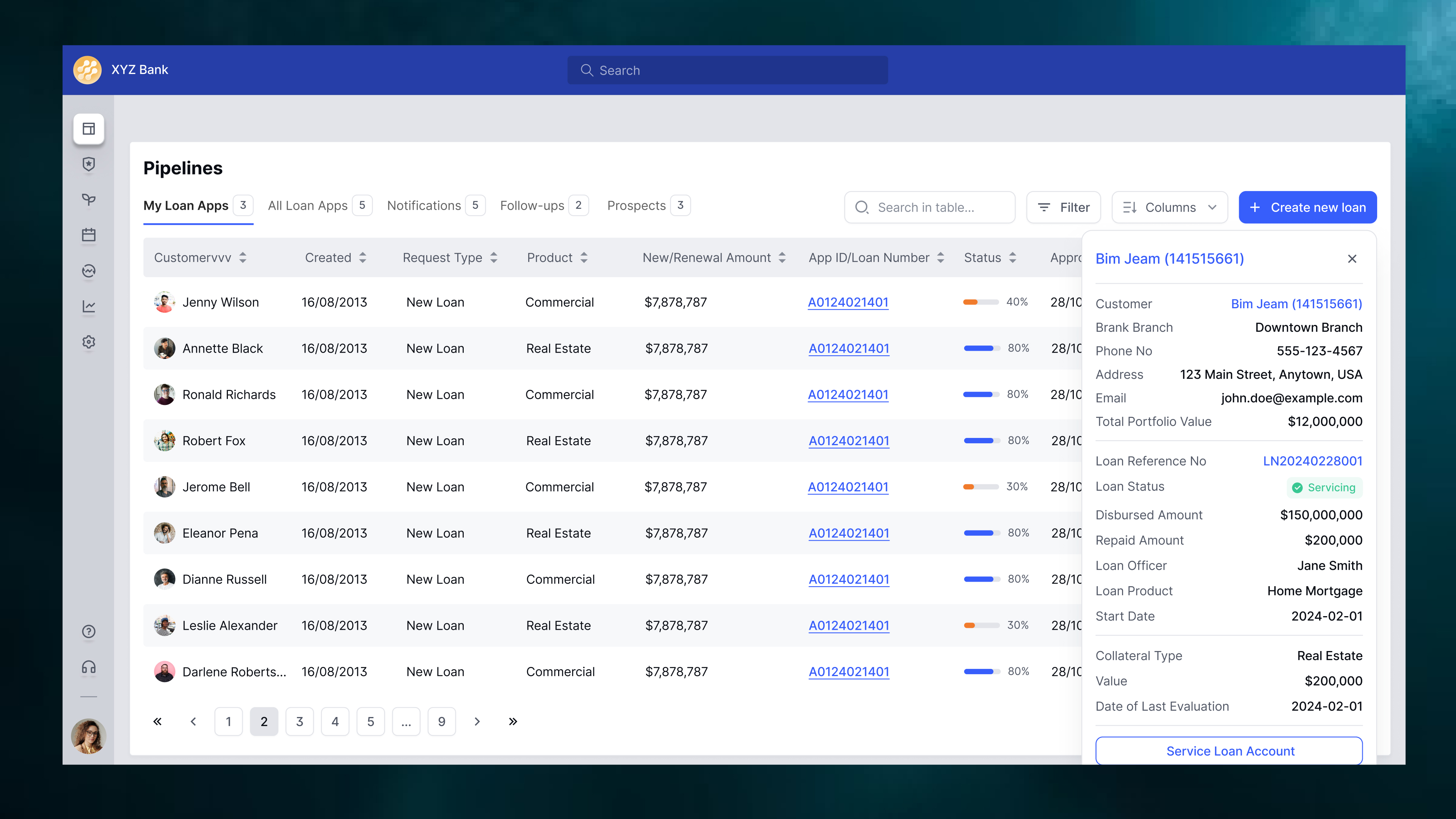Open the dashboard layout icon in sidebar
This screenshot has height=819, width=1456.
89,129
